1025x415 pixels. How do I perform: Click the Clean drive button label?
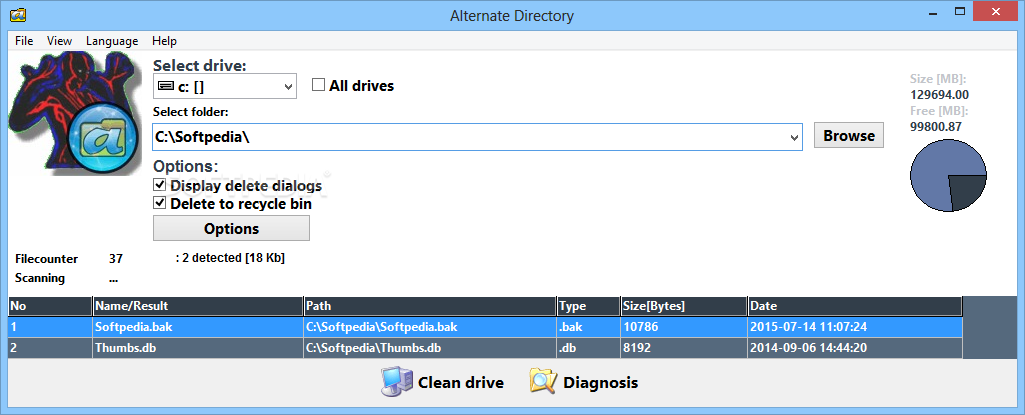tap(461, 382)
